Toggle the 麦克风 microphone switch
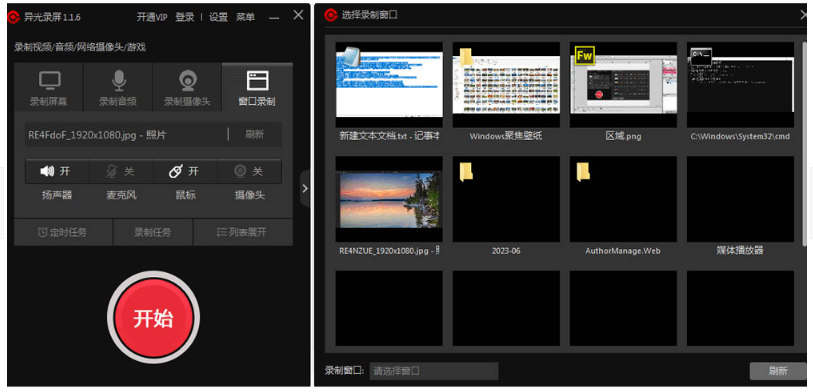 coord(120,171)
